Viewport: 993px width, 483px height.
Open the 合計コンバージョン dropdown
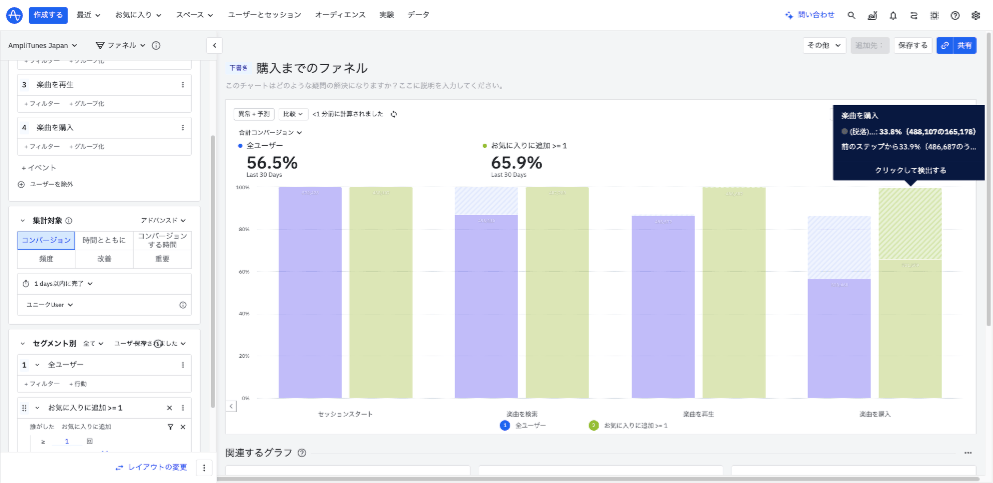[x=270, y=132]
